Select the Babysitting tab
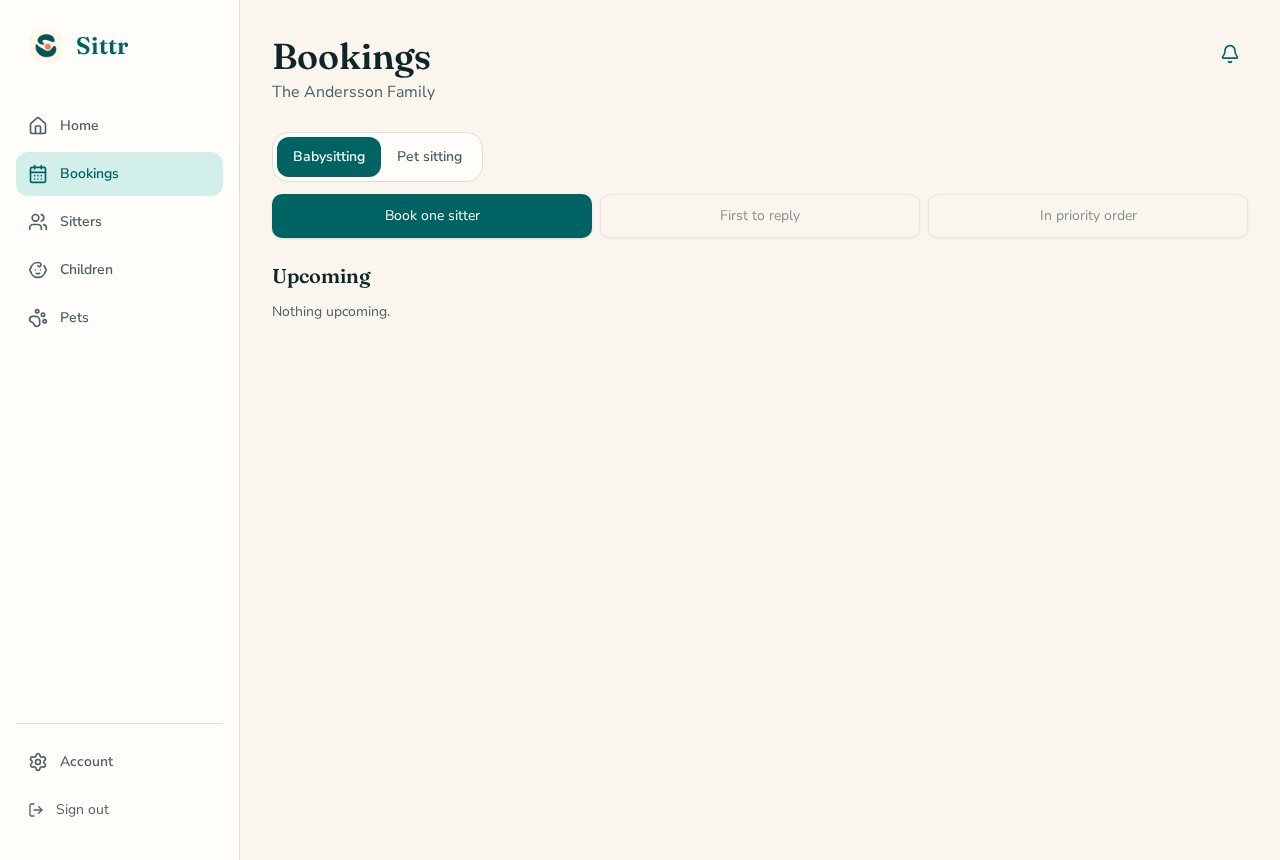 329,157
